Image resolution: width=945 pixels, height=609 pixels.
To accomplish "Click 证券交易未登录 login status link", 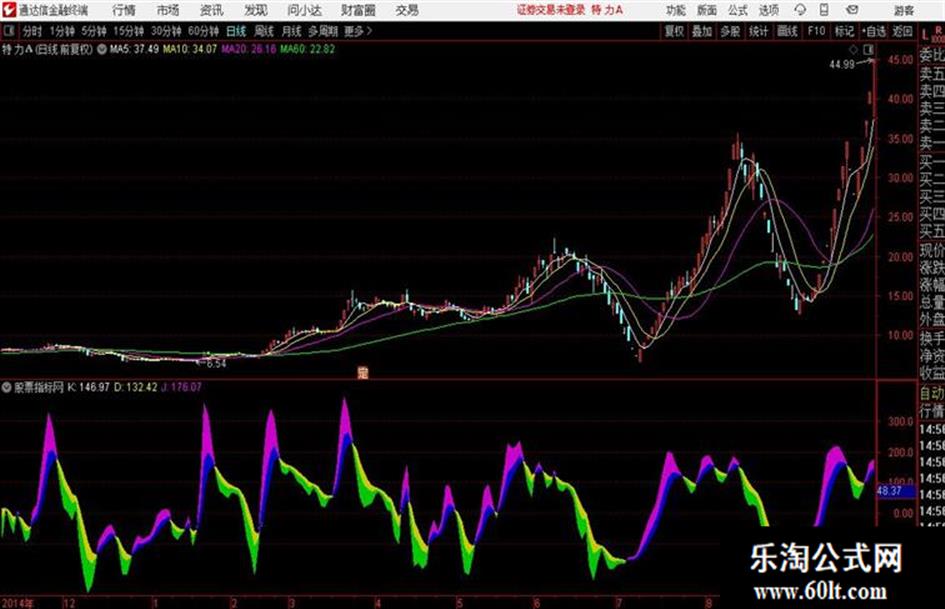I will click(x=551, y=10).
